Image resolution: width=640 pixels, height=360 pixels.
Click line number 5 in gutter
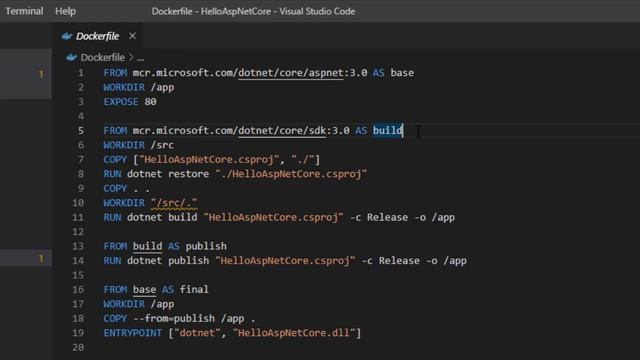81,131
